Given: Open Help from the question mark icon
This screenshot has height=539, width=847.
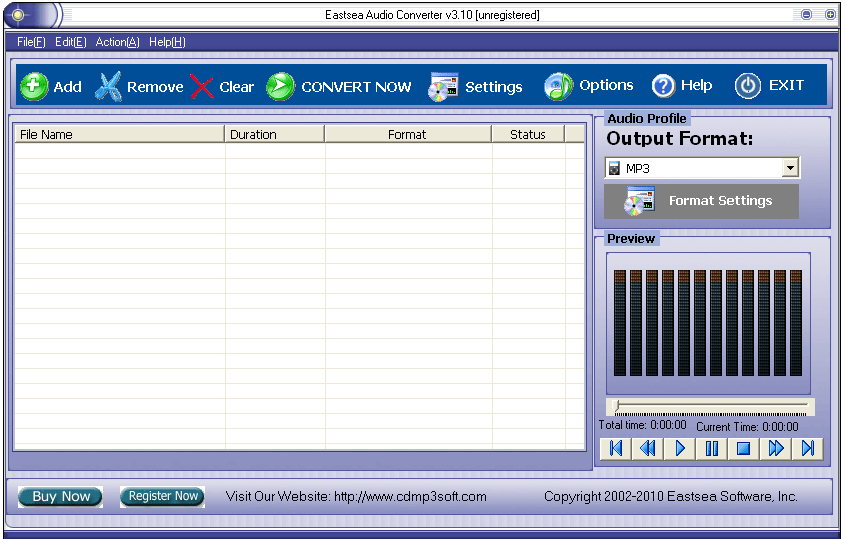Looking at the screenshot, I should (x=663, y=86).
